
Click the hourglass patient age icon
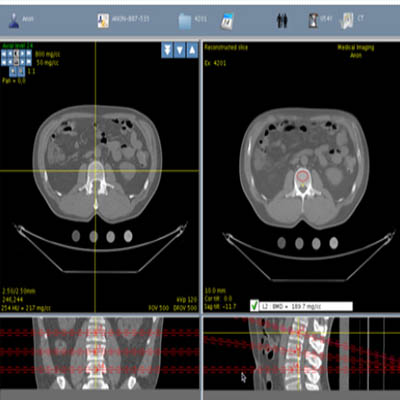pyautogui.click(x=313, y=20)
